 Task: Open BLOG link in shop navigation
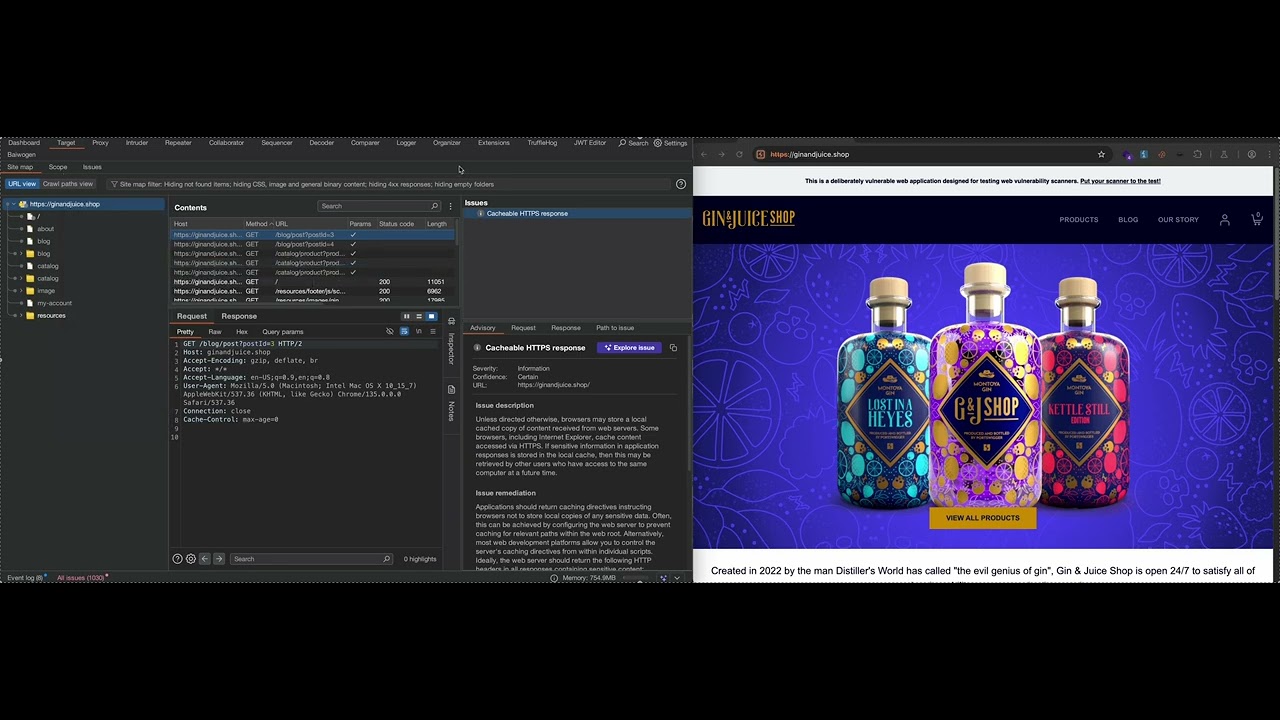point(1128,220)
